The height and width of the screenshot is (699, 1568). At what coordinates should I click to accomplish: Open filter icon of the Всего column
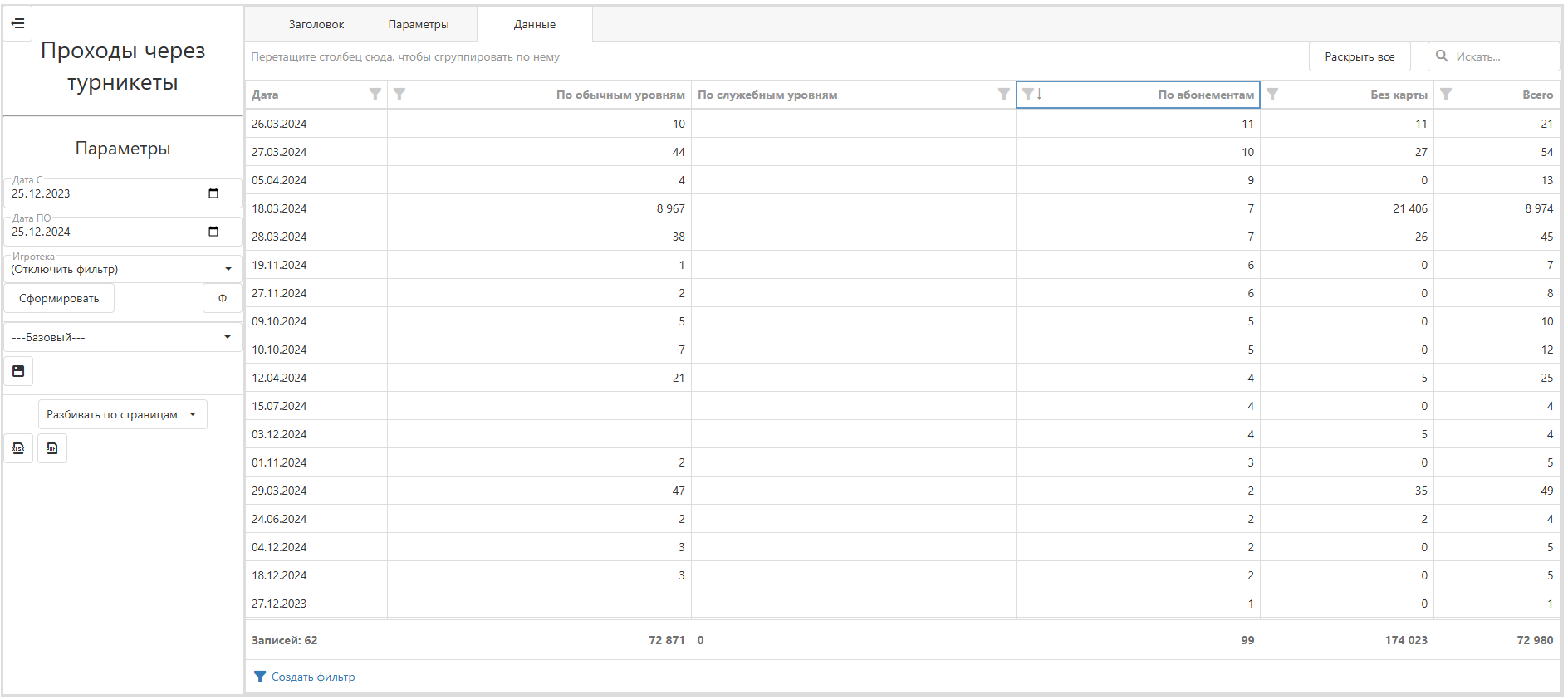click(1446, 94)
